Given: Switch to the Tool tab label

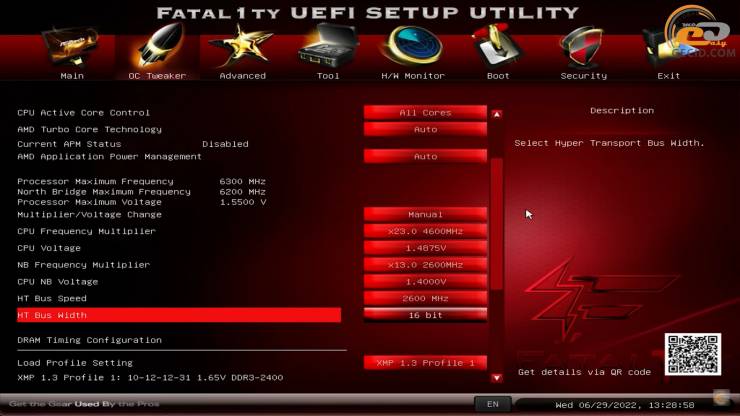Looking at the screenshot, I should tap(328, 76).
